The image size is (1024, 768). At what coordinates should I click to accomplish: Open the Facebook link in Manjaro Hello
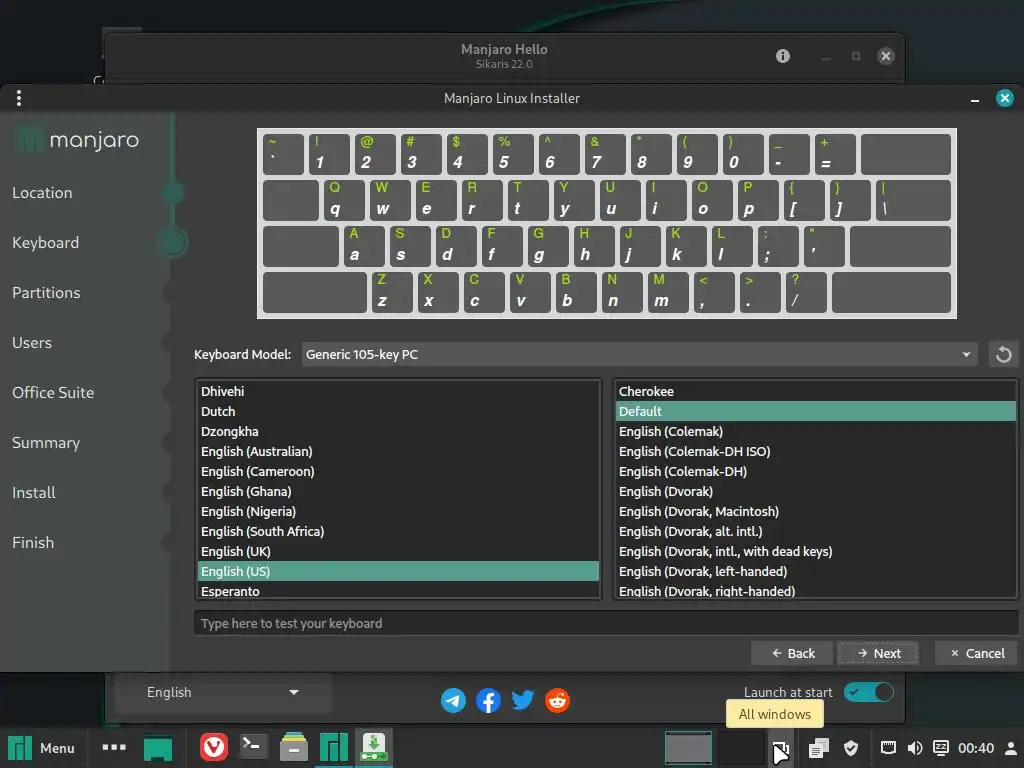click(488, 701)
